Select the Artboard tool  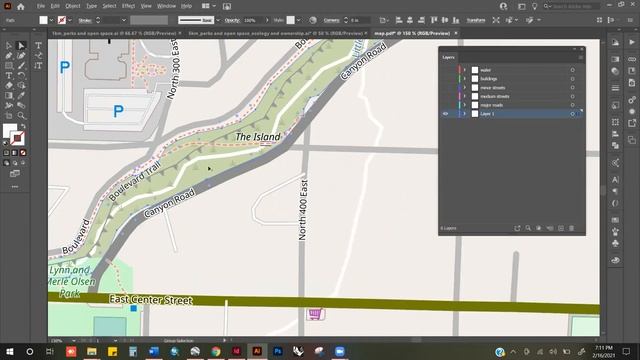pos(9,116)
